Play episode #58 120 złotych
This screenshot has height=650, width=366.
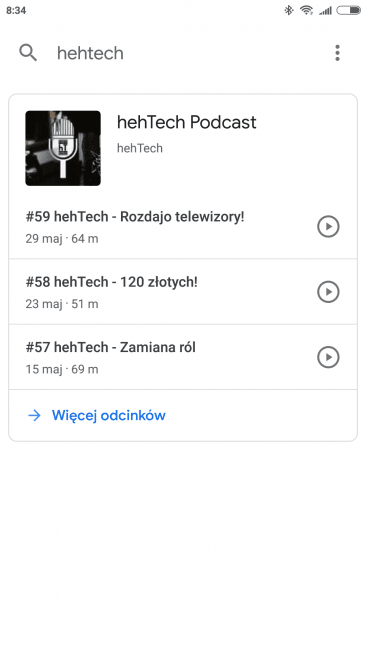coord(328,292)
